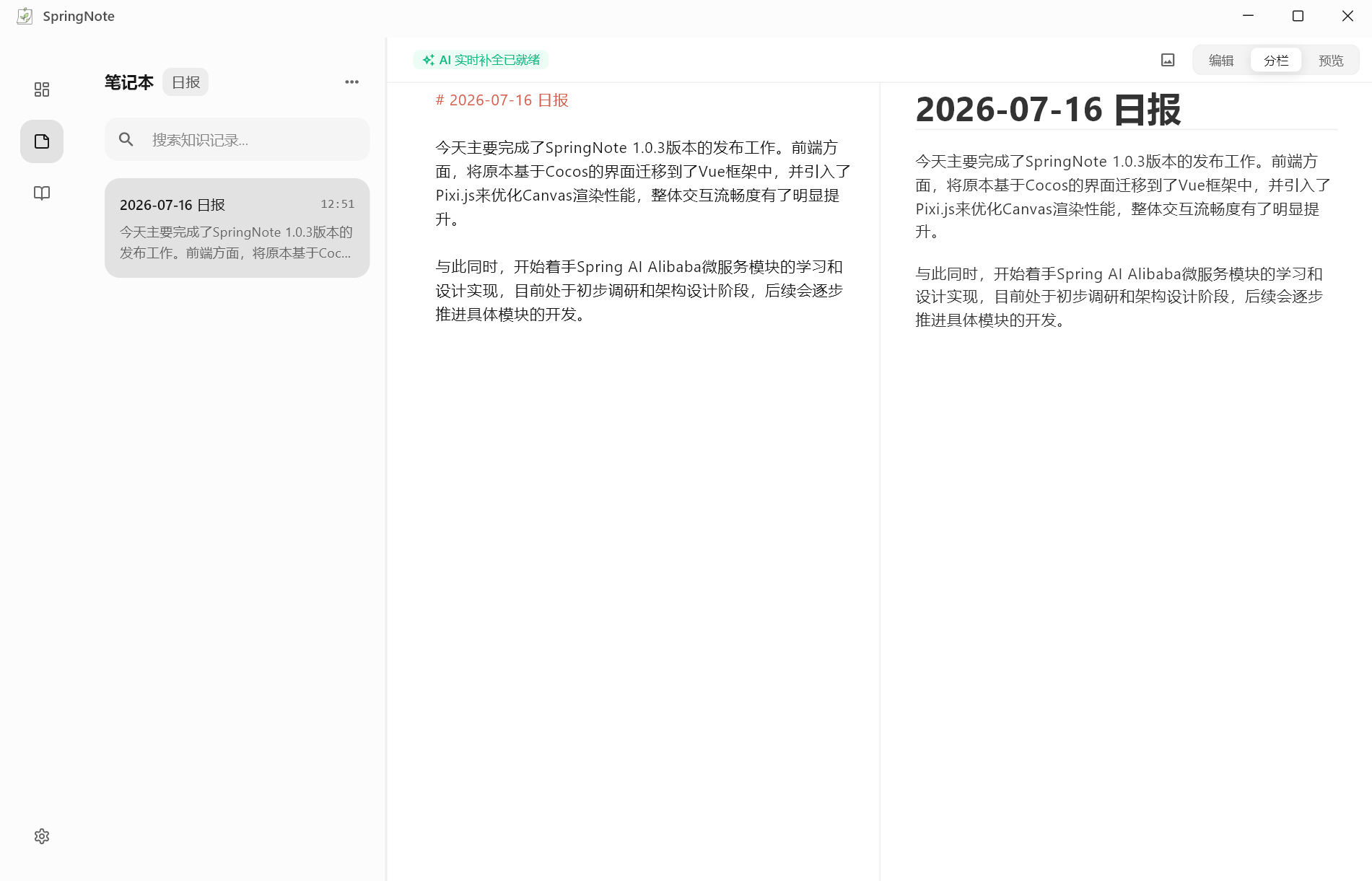
Task: Click the AI 实时补全已就绪 status badge
Action: coord(481,60)
